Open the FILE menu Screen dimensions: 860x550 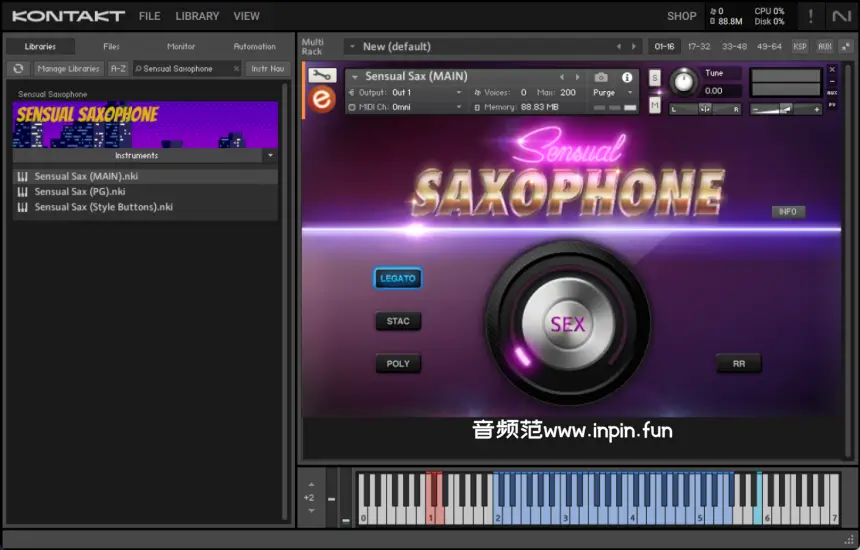[149, 16]
